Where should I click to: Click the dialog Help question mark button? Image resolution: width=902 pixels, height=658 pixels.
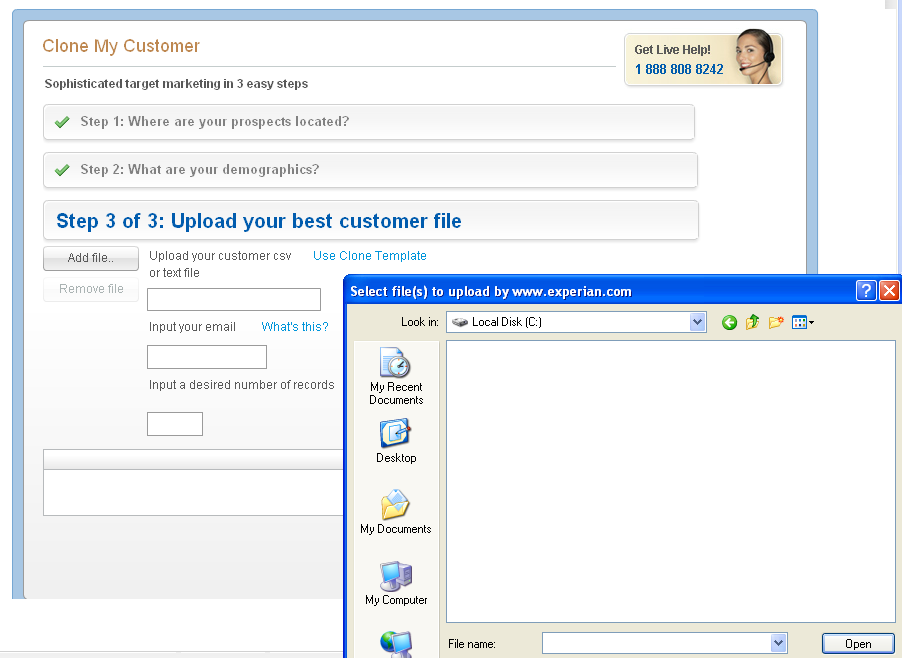coord(866,291)
